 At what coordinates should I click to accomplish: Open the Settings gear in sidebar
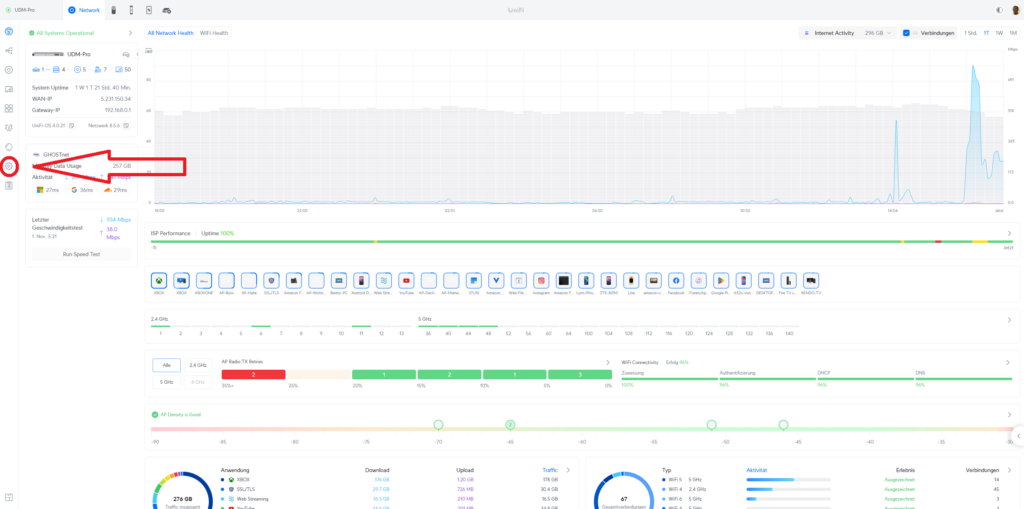(9, 166)
